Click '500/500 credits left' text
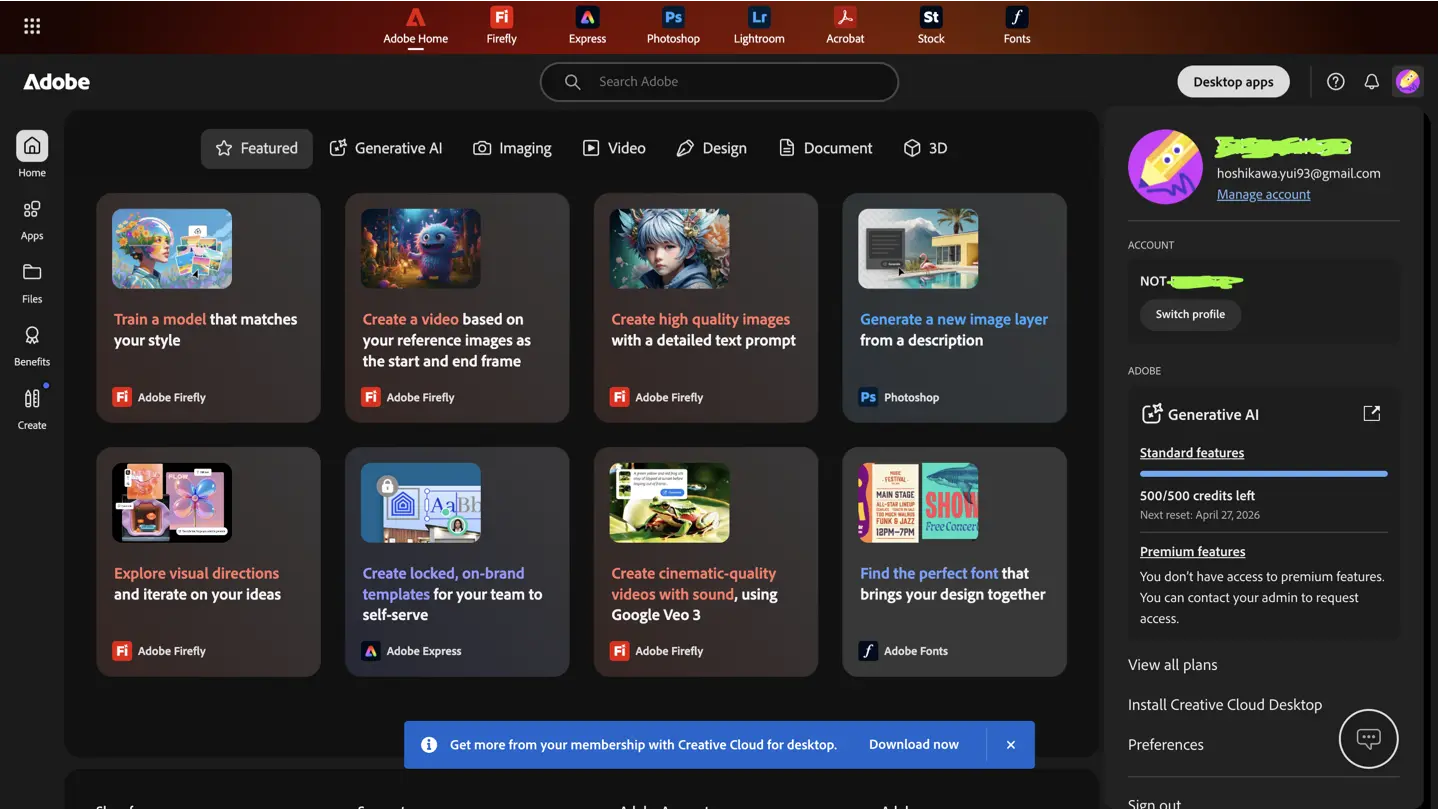 (x=1197, y=496)
